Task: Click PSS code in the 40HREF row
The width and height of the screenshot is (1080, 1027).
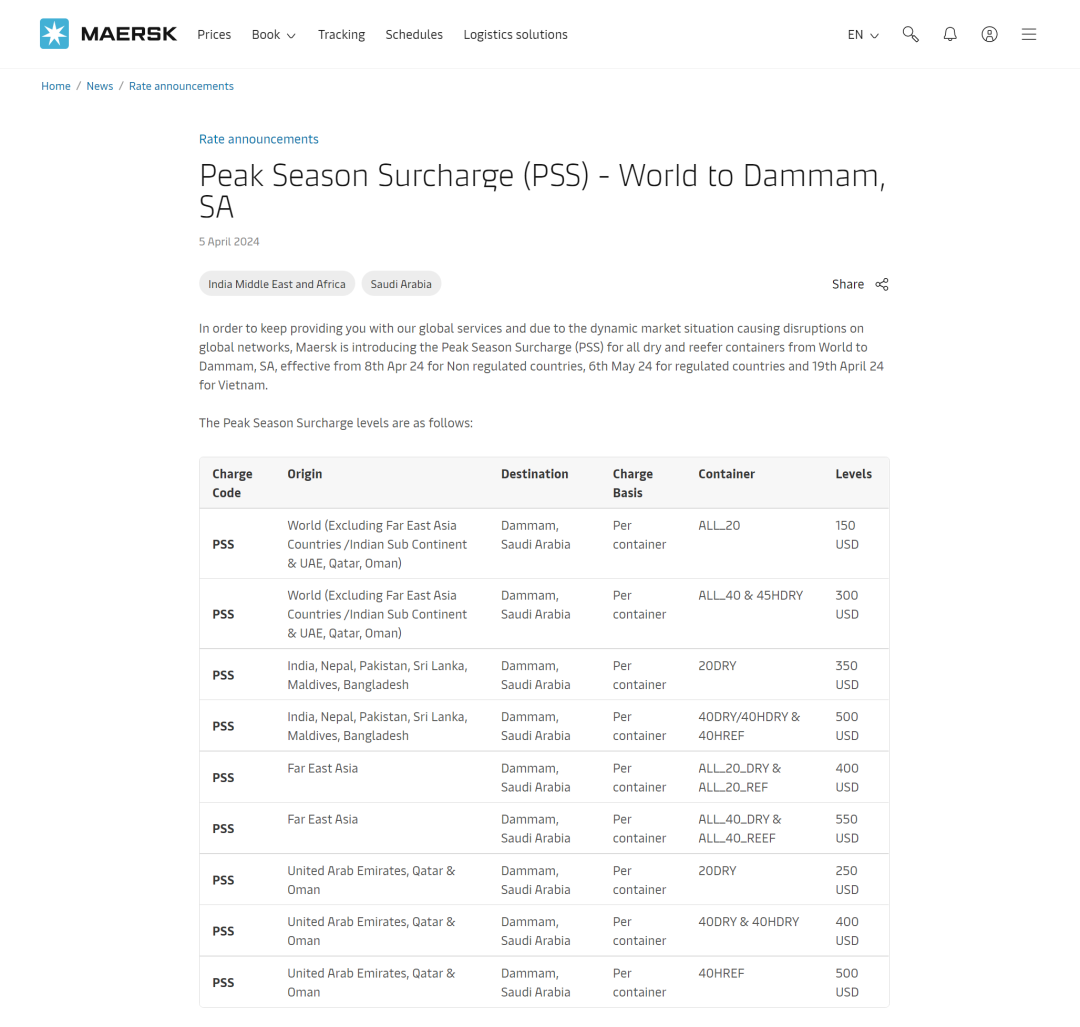Action: pos(223,982)
